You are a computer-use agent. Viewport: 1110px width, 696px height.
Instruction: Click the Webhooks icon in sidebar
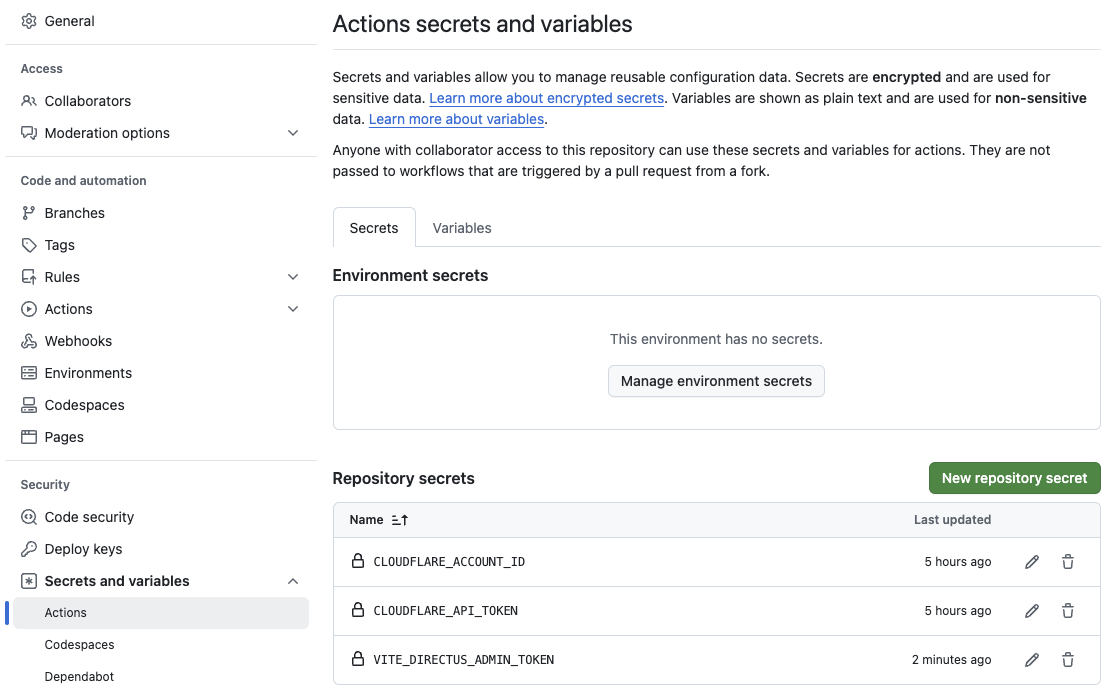coord(29,341)
